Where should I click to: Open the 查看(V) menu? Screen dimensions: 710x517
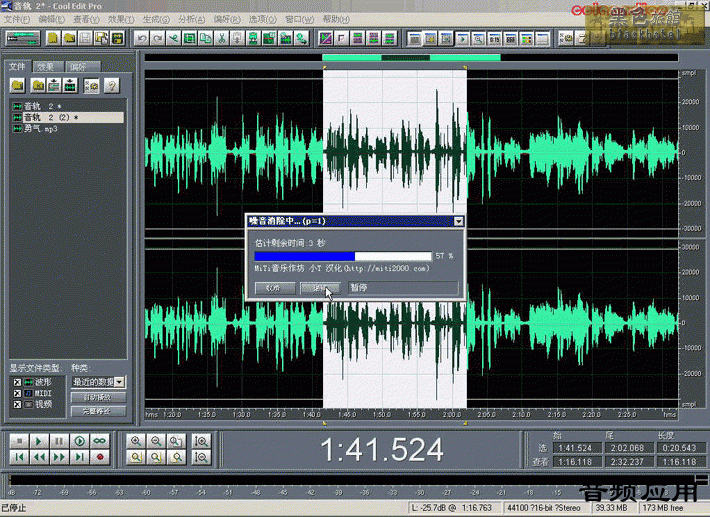coord(86,19)
